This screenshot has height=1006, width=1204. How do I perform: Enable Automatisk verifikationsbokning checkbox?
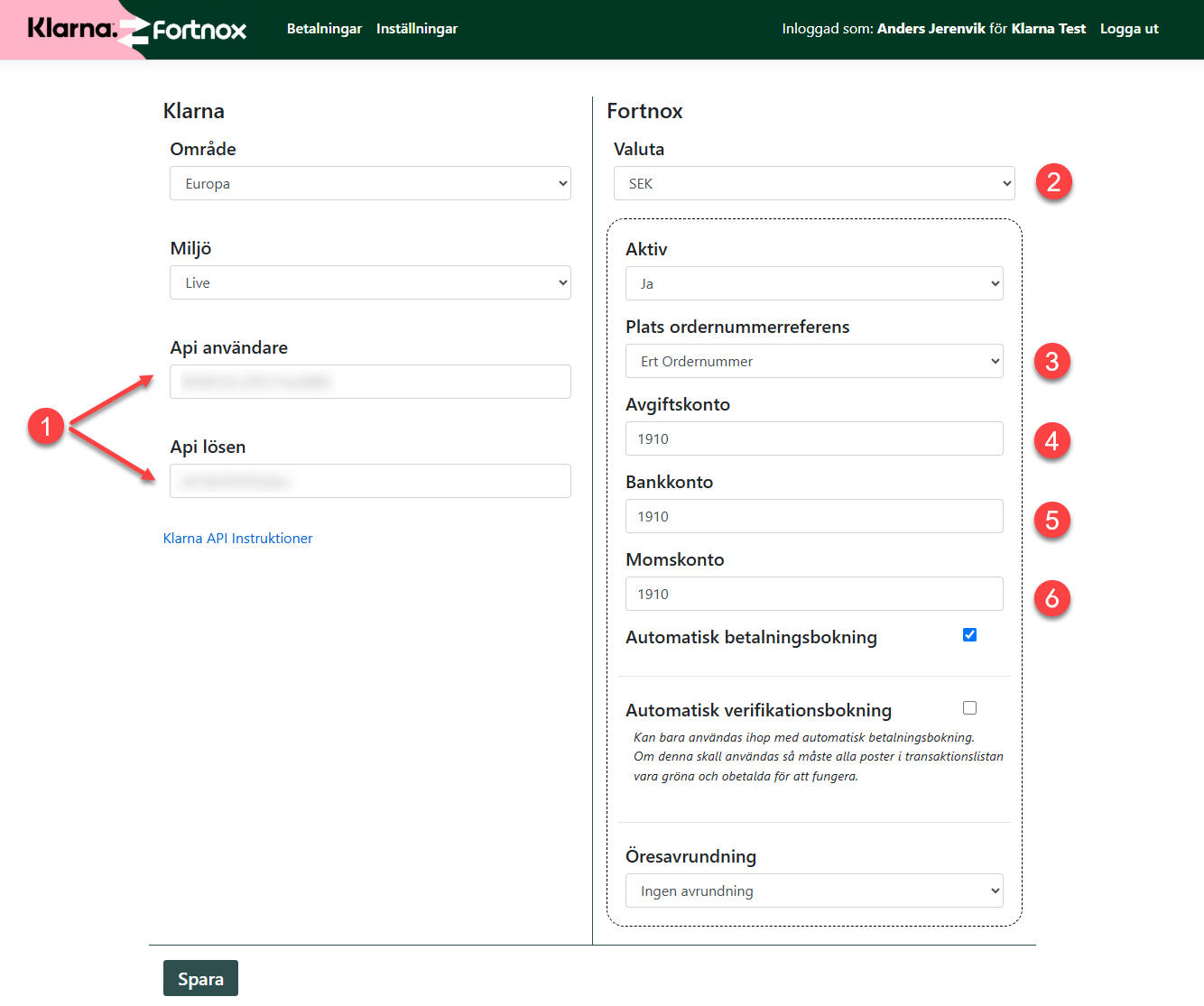pyautogui.click(x=970, y=708)
